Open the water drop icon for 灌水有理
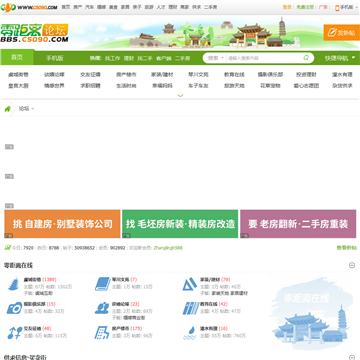 [x=190, y=333]
